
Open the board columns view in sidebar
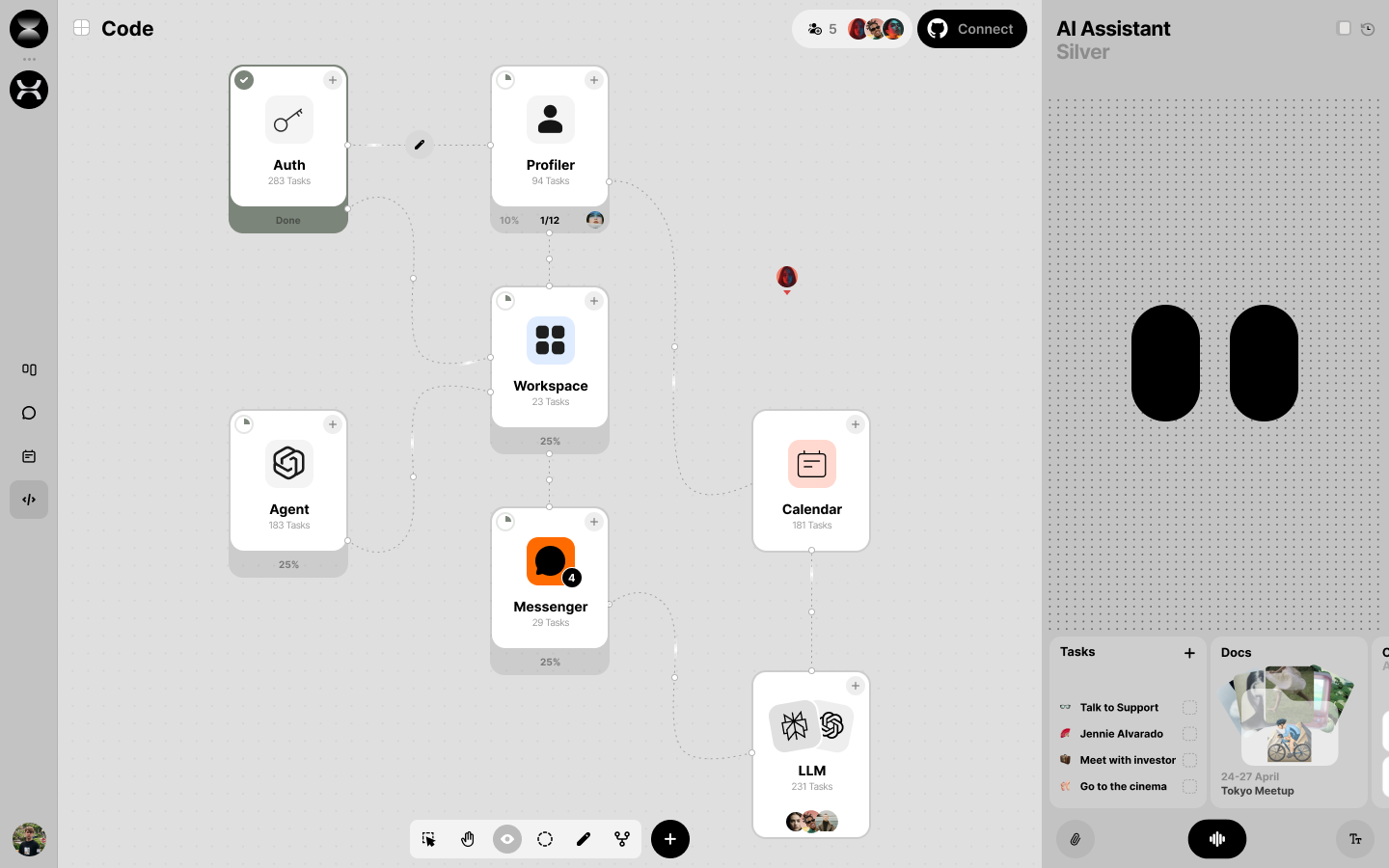pos(29,369)
